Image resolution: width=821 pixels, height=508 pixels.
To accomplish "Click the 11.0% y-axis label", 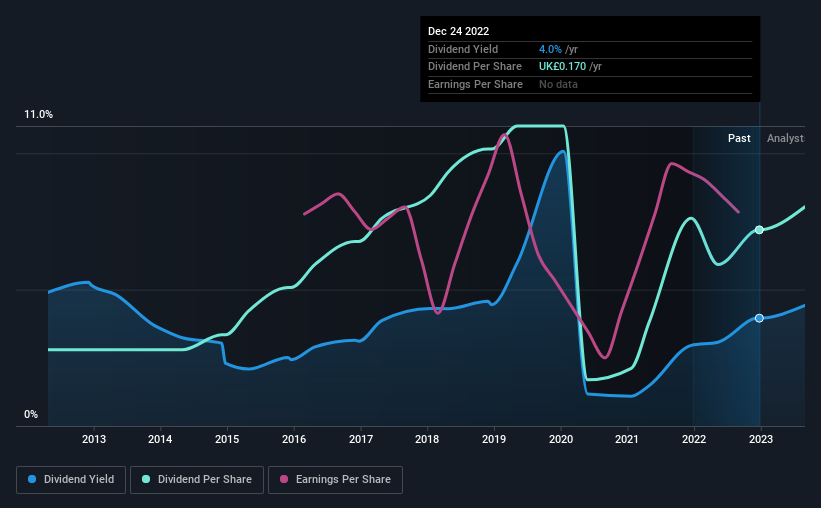I will [38, 115].
